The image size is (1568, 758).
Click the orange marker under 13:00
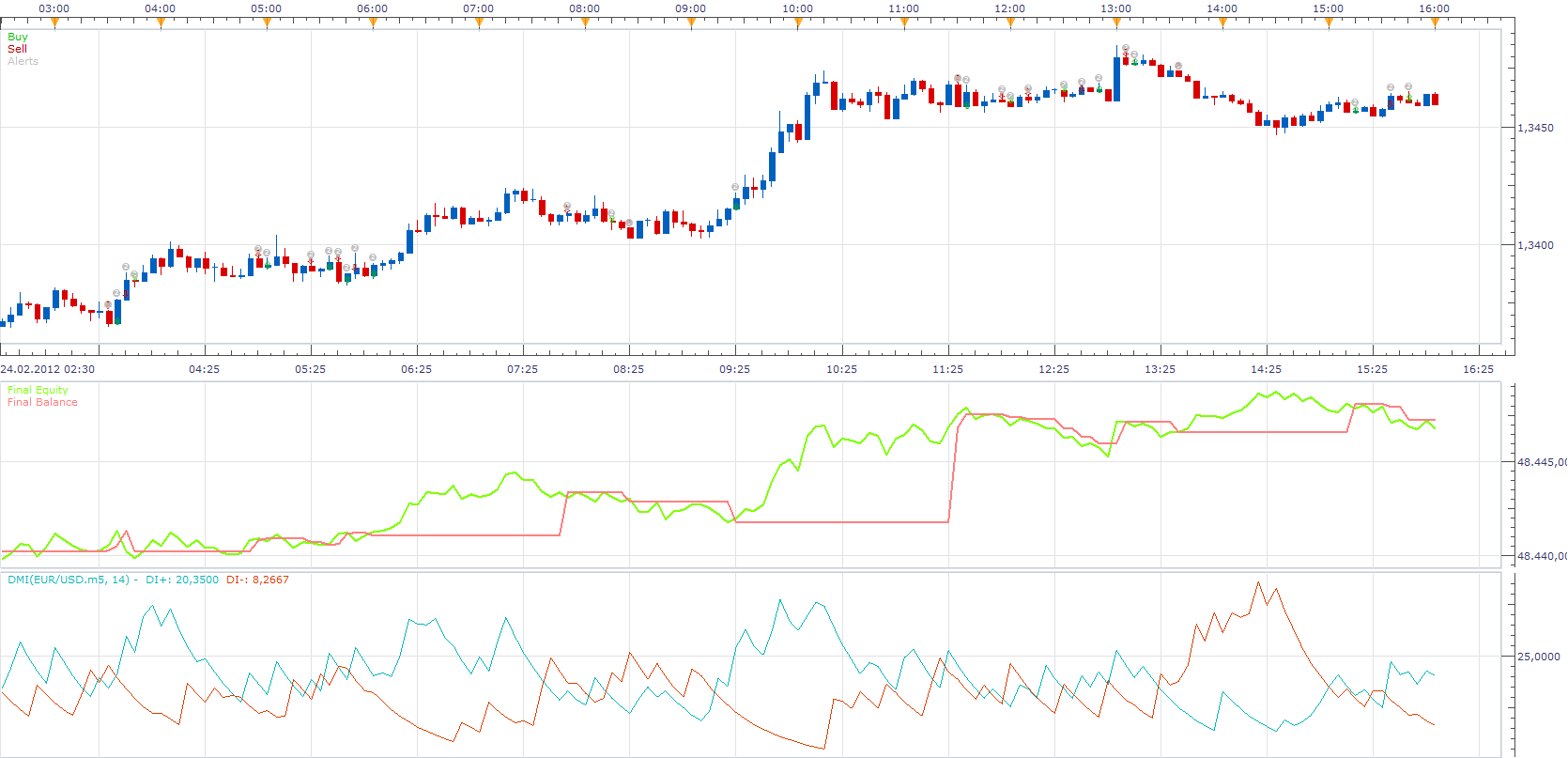point(1116,23)
